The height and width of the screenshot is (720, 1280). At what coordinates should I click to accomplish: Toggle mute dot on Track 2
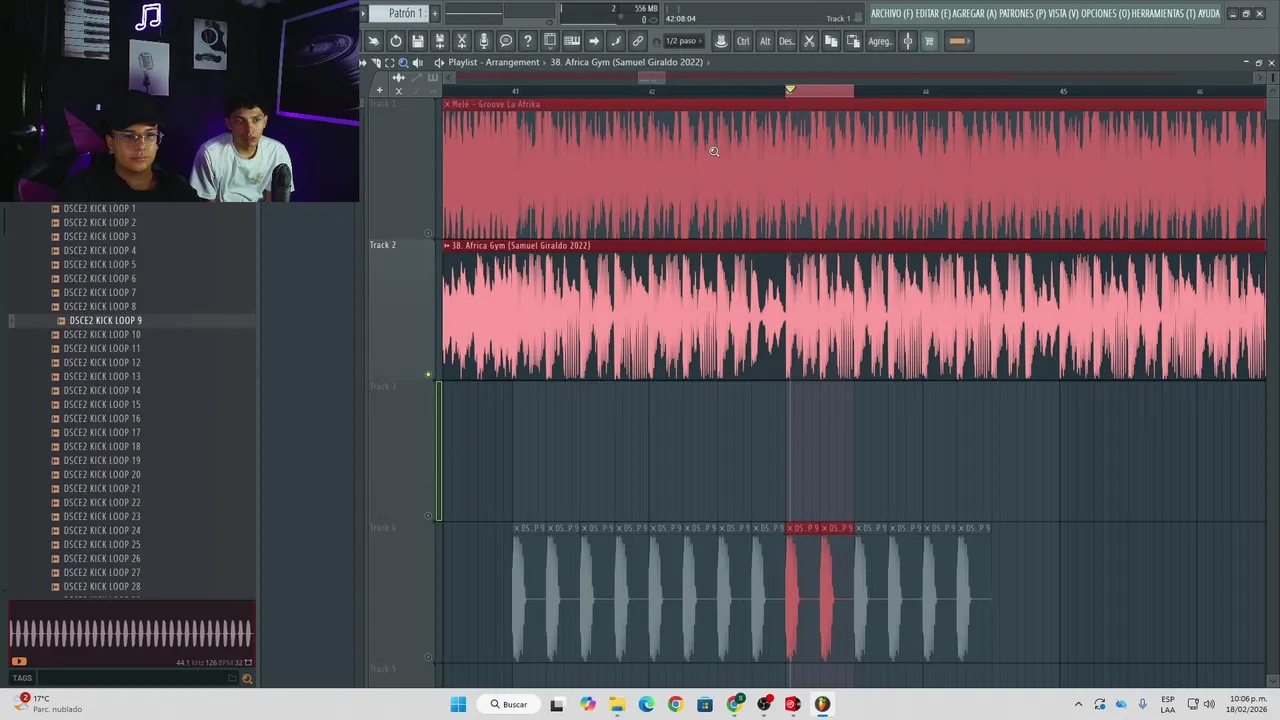[x=428, y=375]
